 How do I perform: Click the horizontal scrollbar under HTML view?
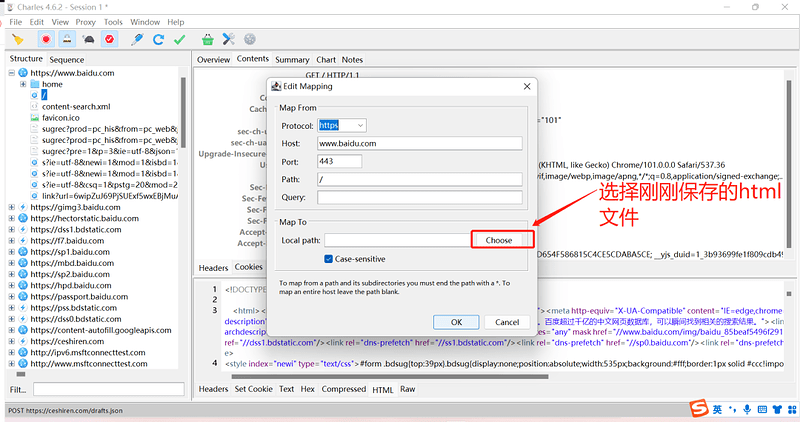[x=390, y=377]
